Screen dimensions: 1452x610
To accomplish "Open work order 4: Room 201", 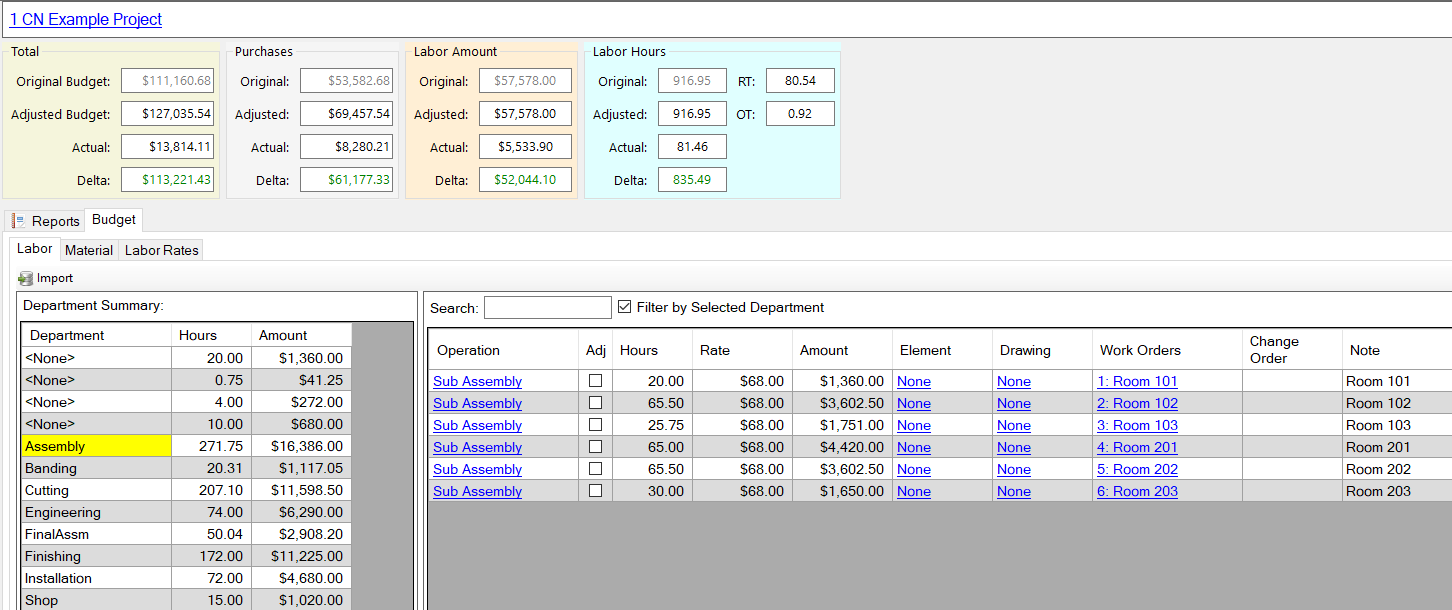I will (1137, 447).
